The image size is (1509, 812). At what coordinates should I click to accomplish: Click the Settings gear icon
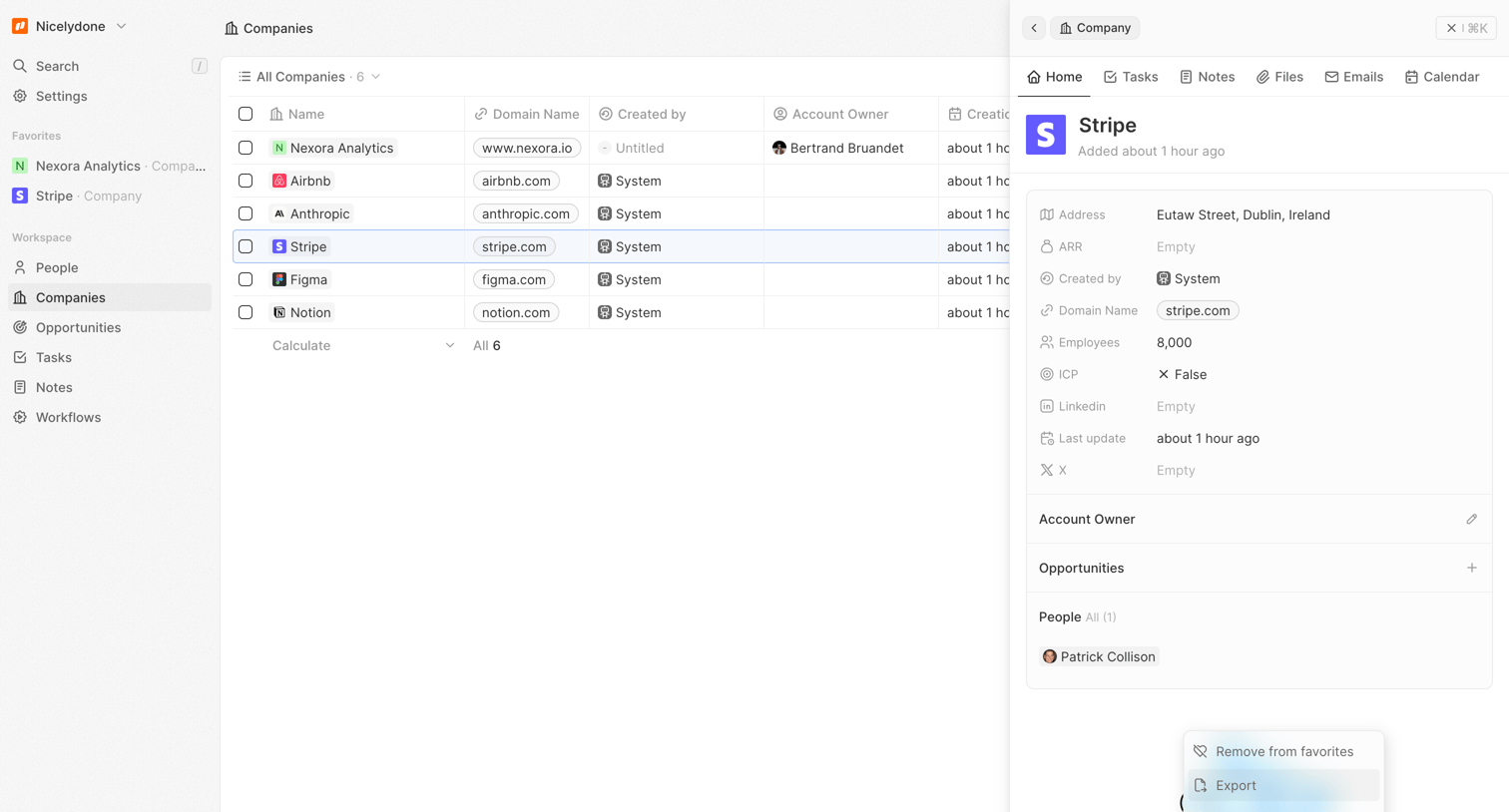(20, 96)
